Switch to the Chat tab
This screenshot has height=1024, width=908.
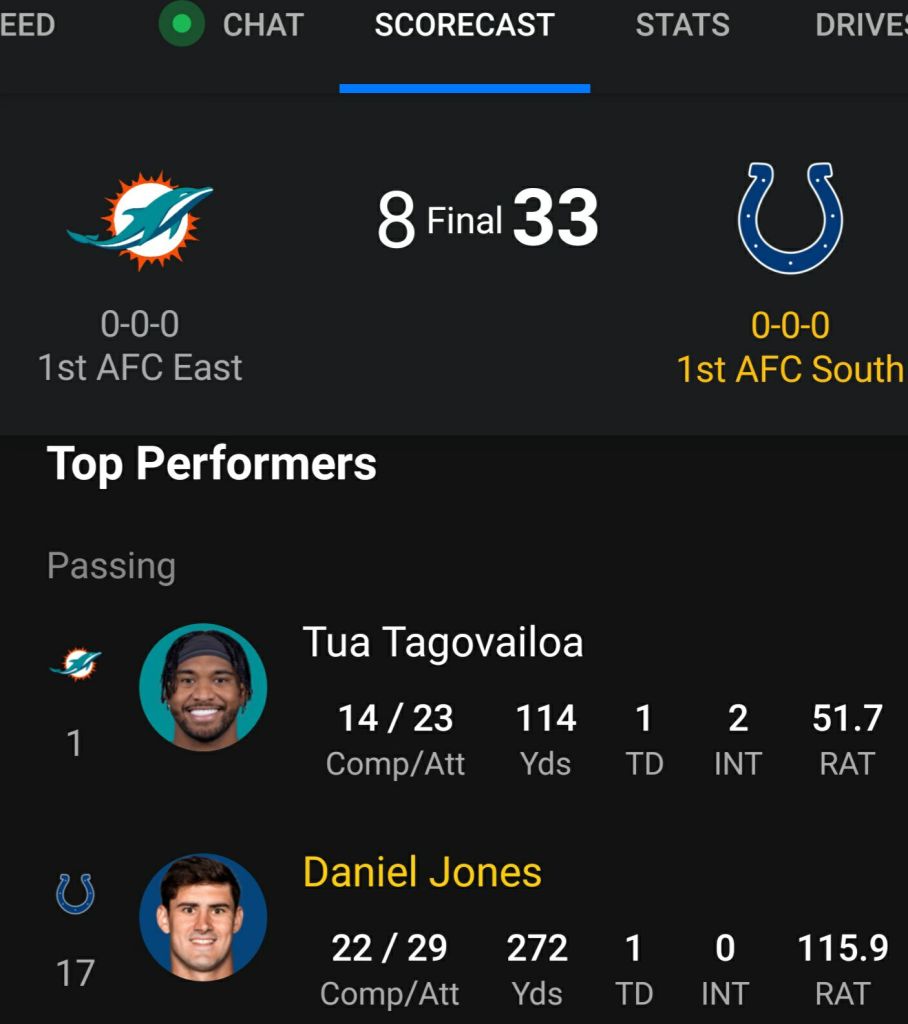tap(263, 25)
